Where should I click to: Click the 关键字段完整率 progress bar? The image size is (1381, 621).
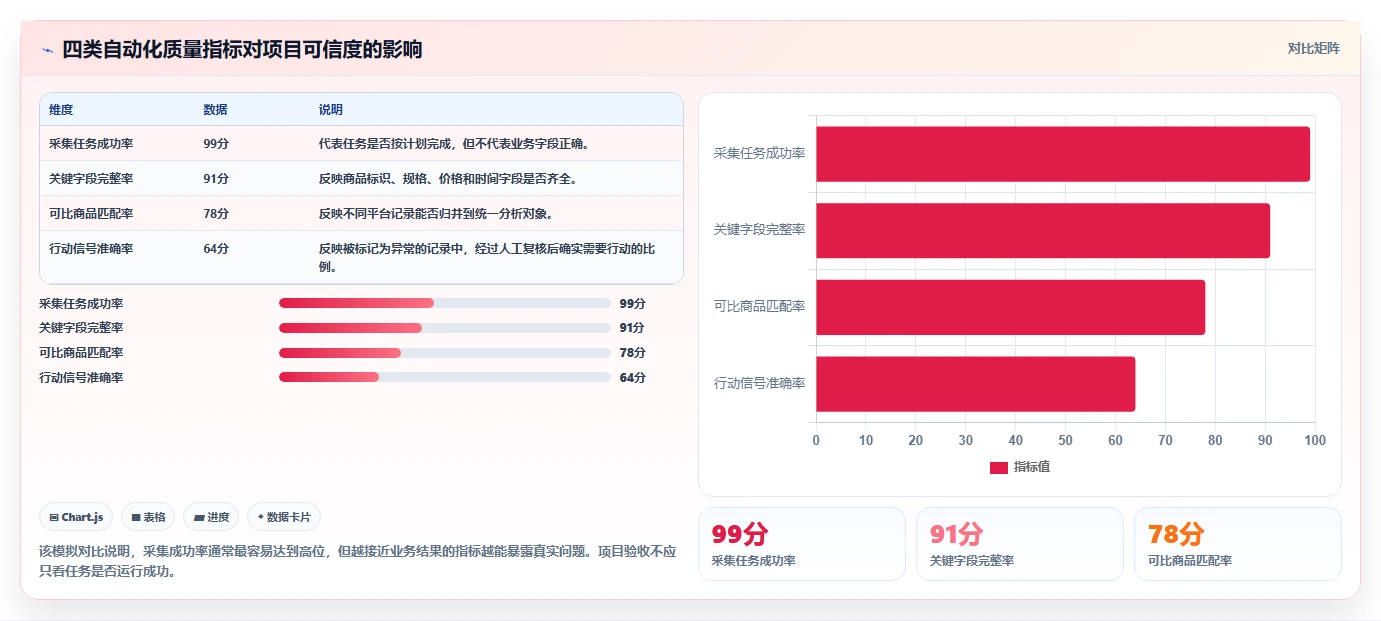444,328
